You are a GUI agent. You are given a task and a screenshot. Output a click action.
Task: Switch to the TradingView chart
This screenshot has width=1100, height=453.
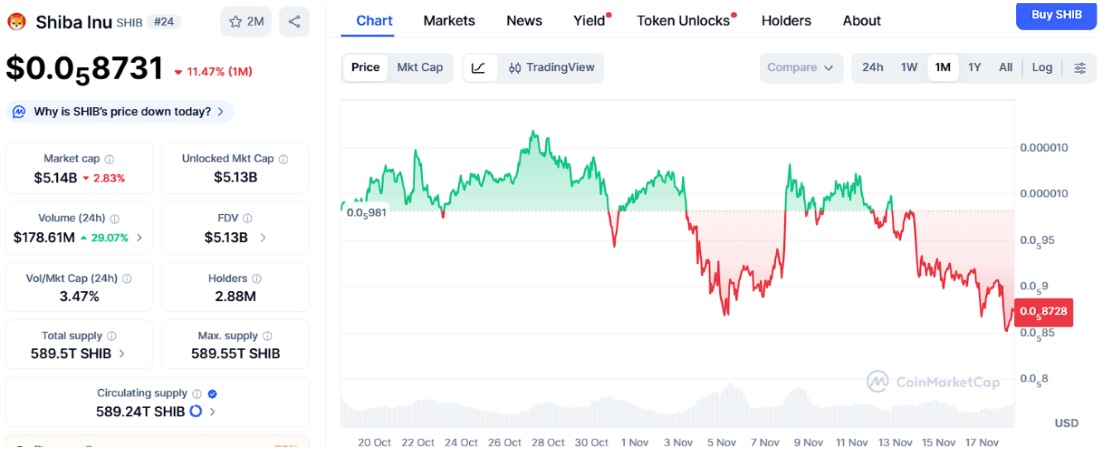551,67
